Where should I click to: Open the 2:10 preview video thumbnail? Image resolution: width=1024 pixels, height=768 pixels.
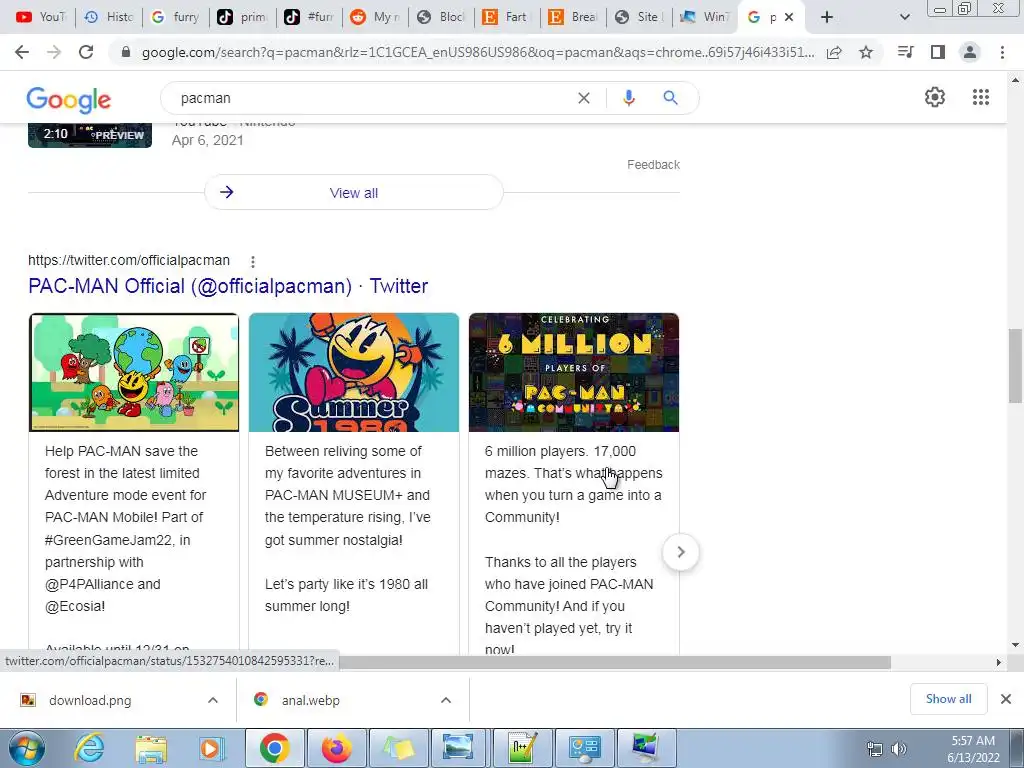(x=90, y=135)
